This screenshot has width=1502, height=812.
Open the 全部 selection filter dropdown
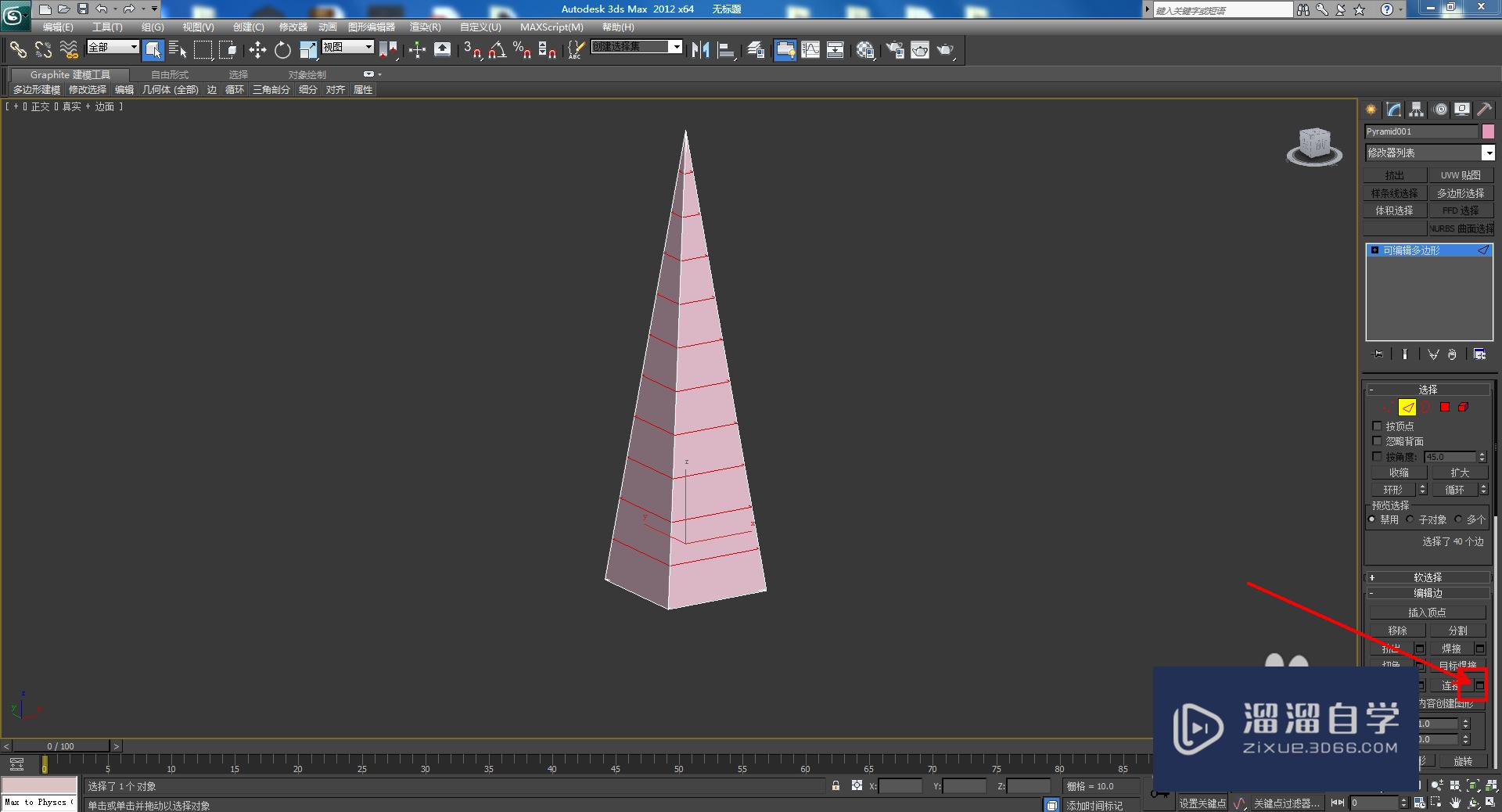pyautogui.click(x=113, y=48)
